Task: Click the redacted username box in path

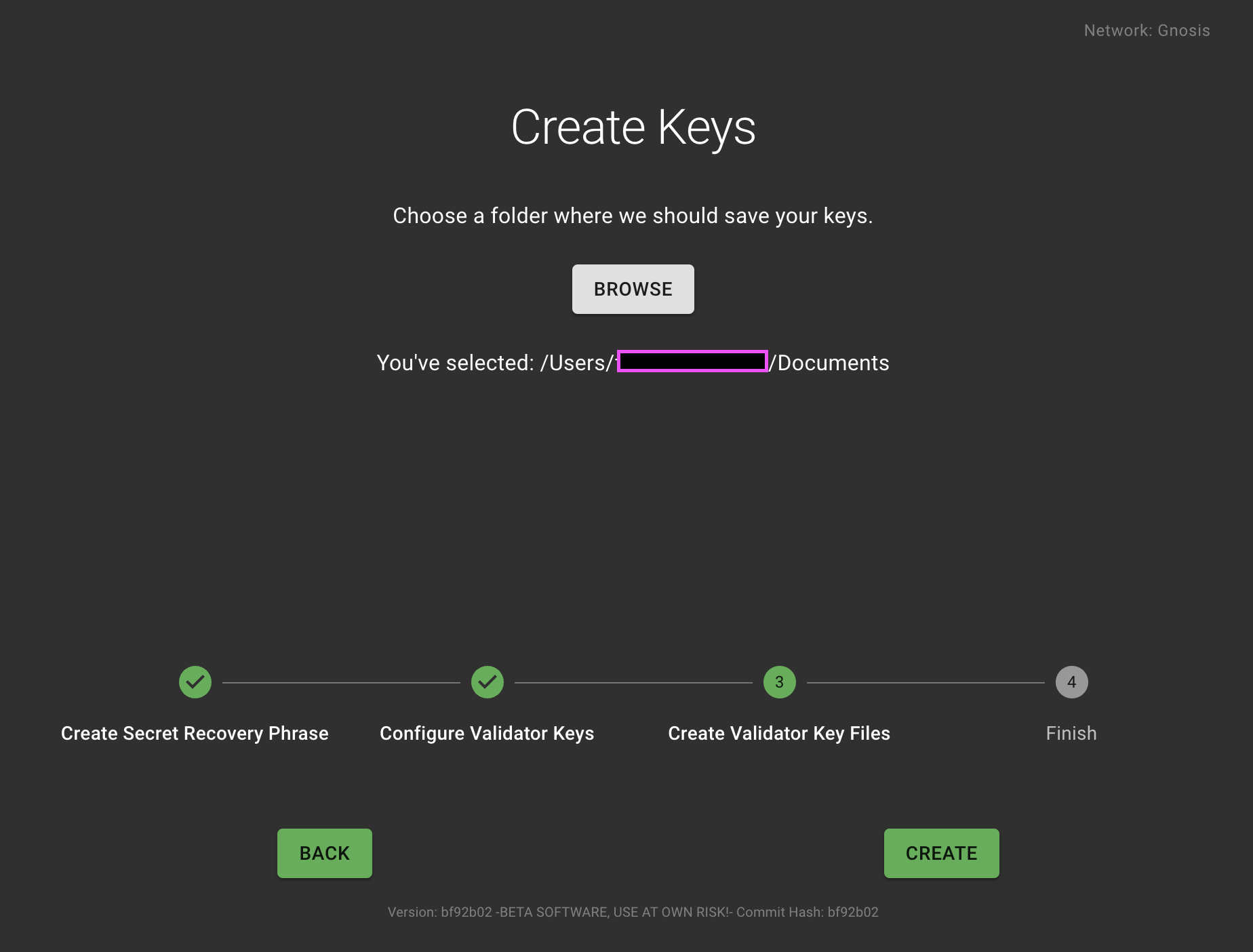Action: click(x=692, y=361)
